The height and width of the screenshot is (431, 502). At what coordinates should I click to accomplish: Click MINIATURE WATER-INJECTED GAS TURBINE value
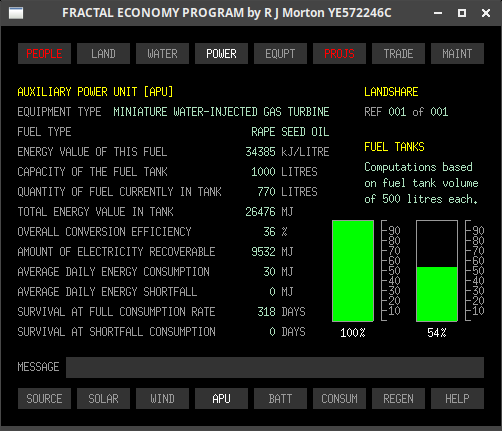(221, 112)
